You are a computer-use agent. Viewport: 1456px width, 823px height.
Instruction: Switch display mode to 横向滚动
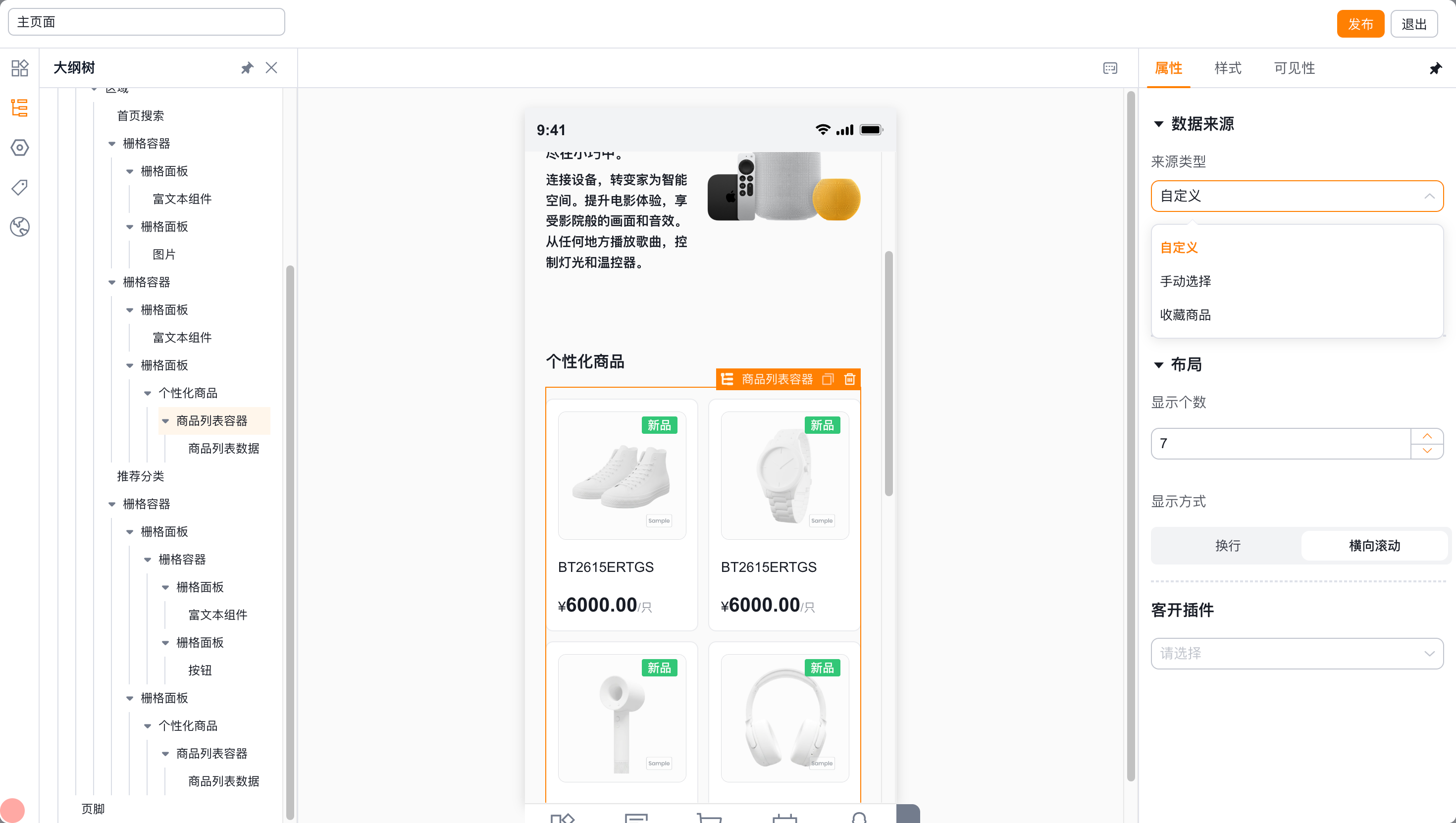(x=1375, y=546)
